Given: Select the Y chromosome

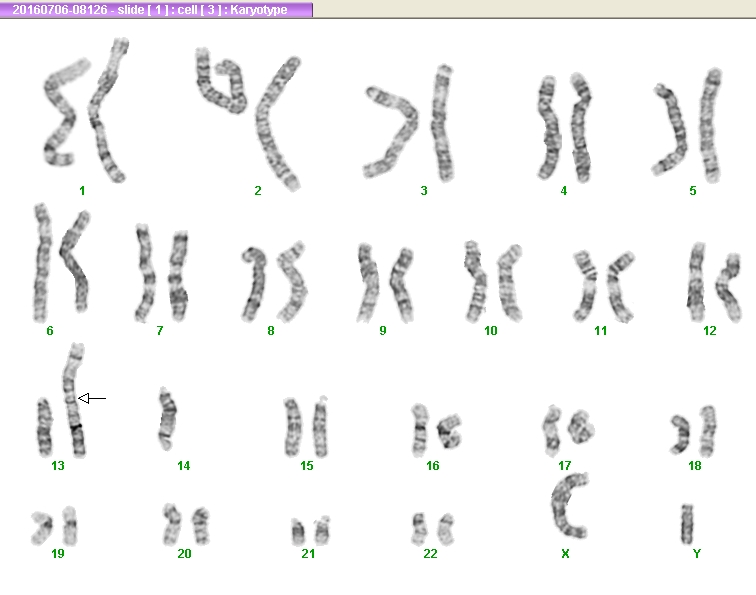Looking at the screenshot, I should coord(687,524).
